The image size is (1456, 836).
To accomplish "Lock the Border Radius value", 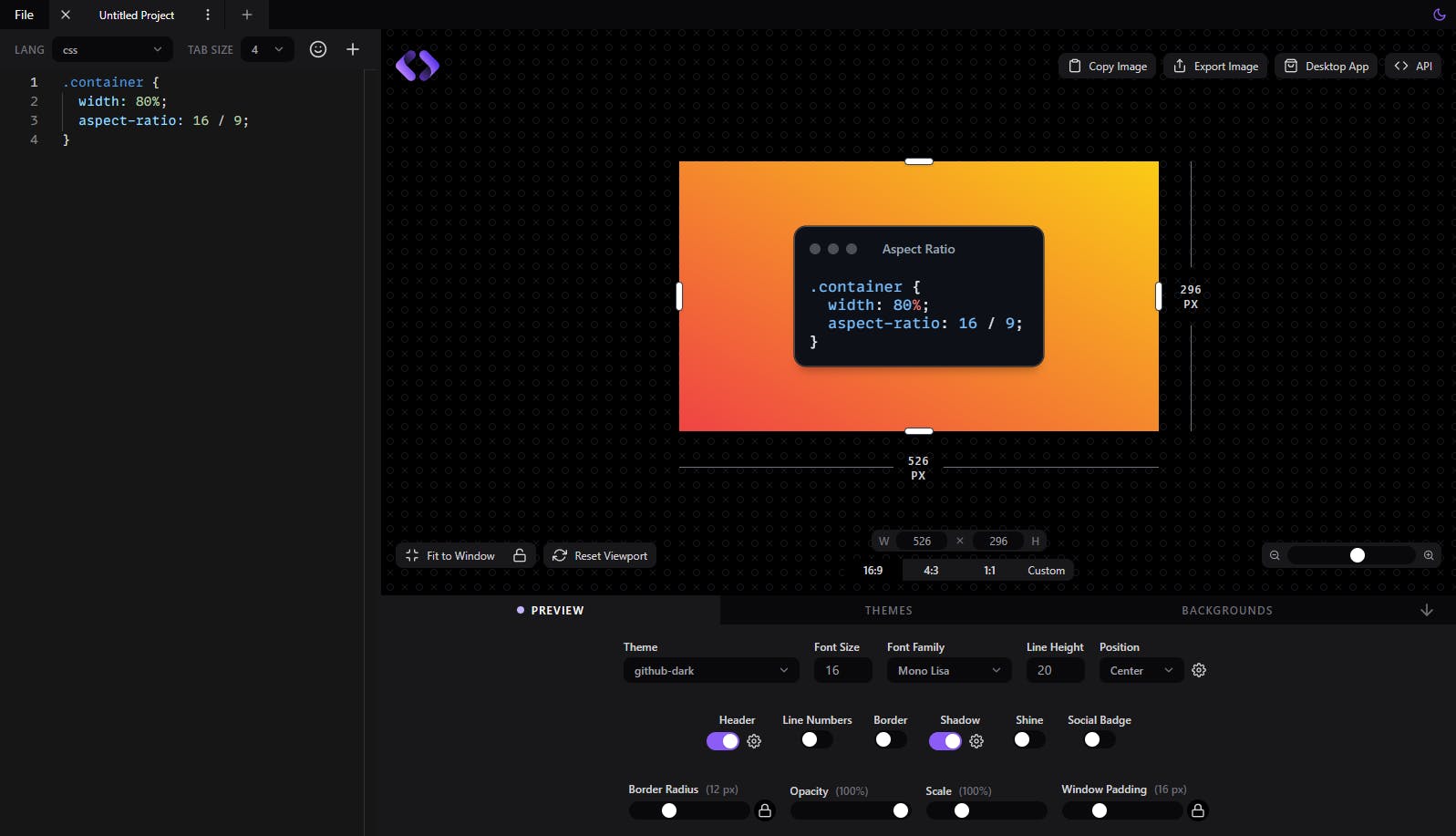I will [x=765, y=810].
